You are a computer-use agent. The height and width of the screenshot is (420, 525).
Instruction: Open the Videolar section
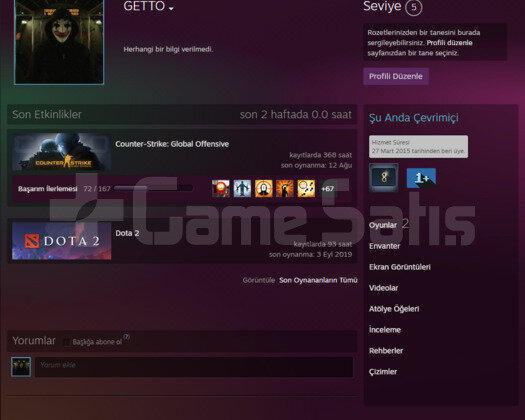383,288
